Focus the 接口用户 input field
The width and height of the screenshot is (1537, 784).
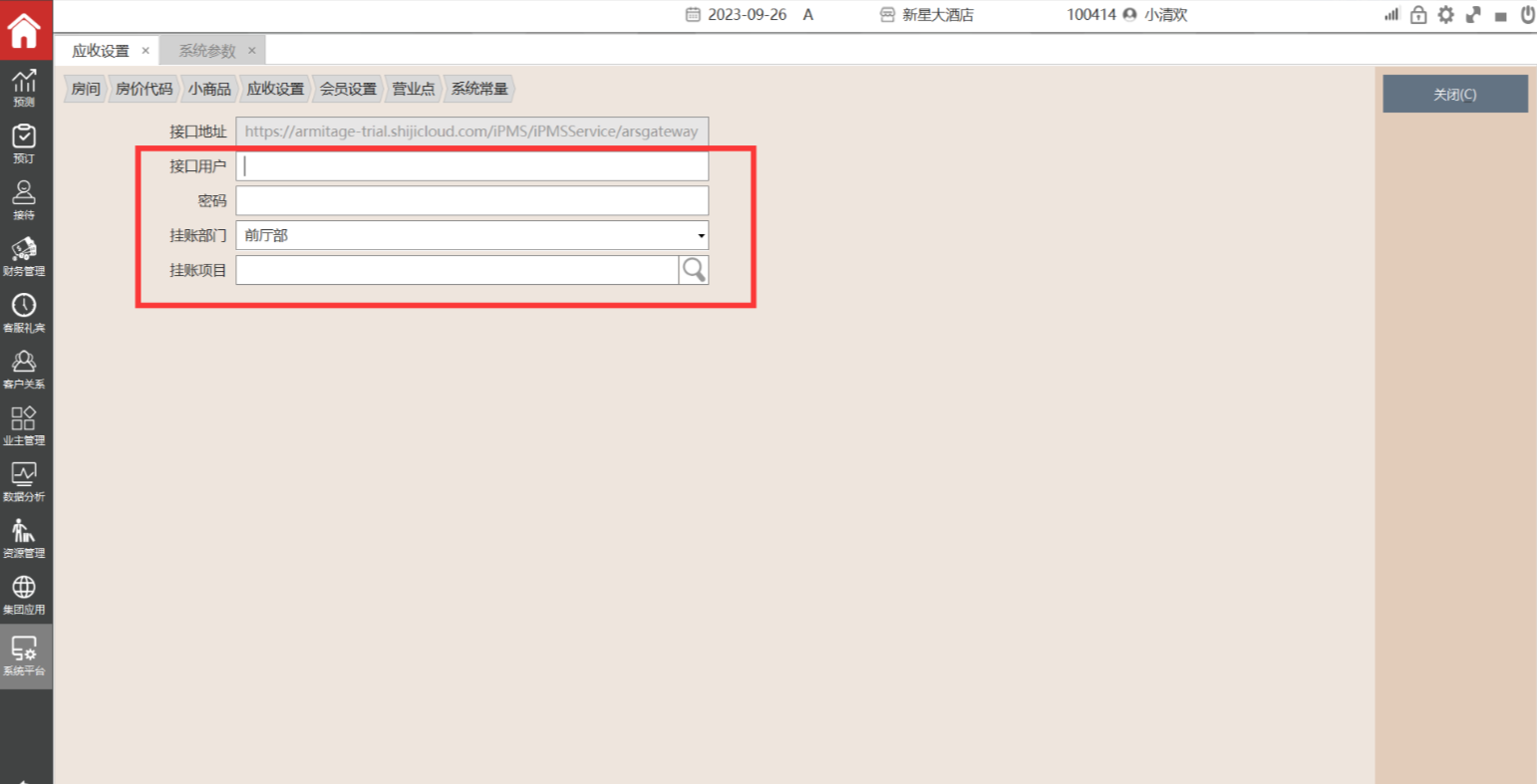point(471,166)
